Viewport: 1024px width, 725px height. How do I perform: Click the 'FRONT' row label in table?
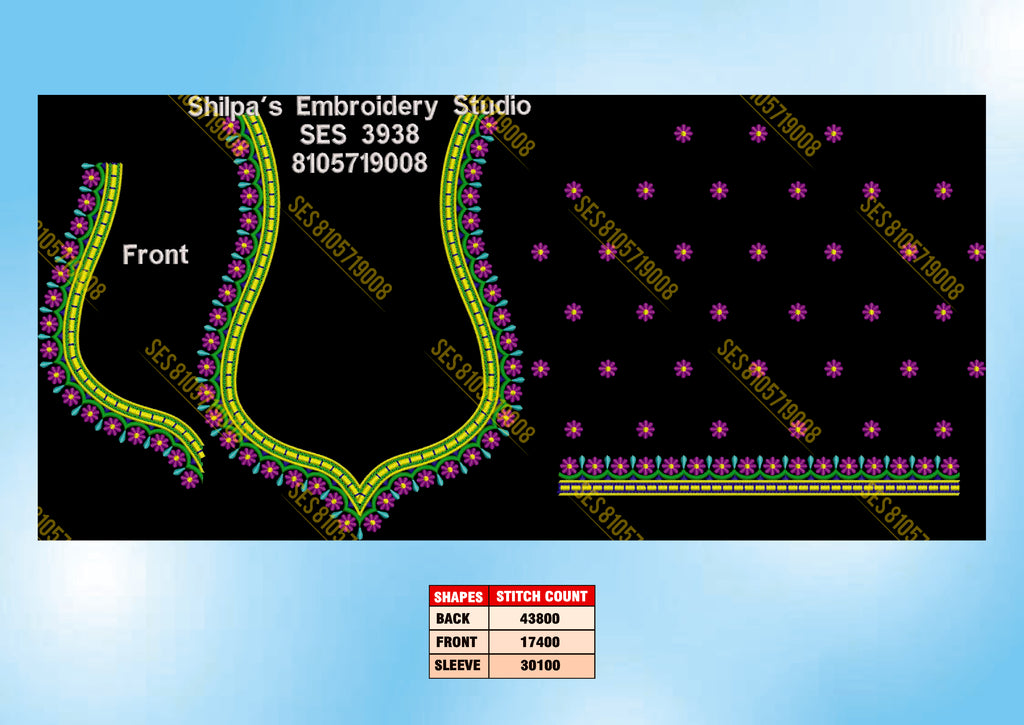click(456, 642)
